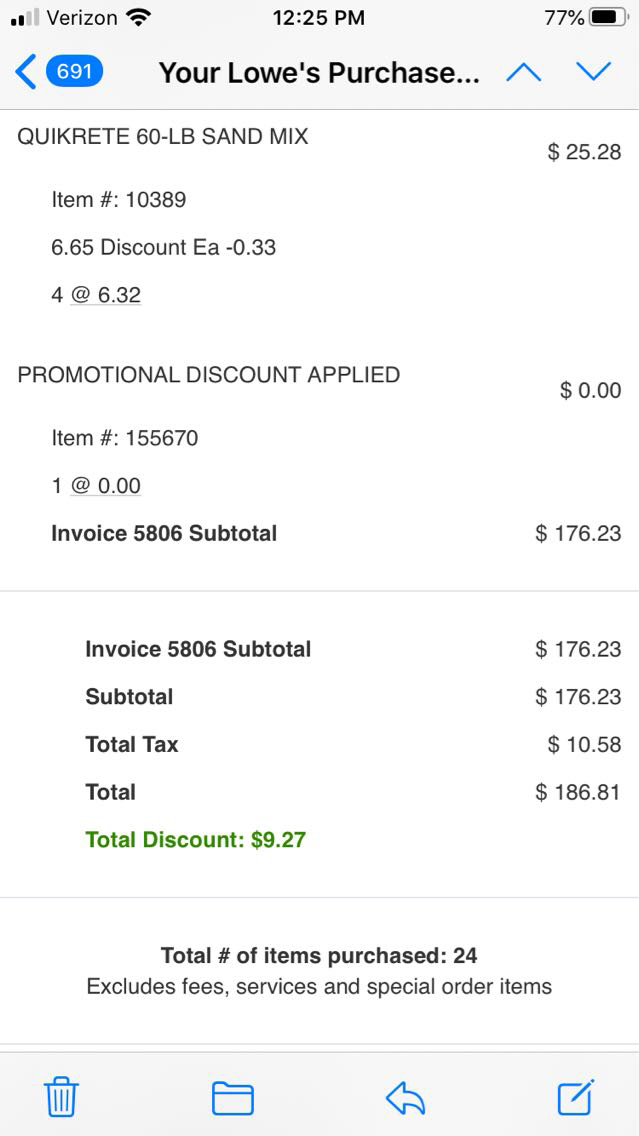The image size is (639, 1136).
Task: Select the PROMOTIONAL DISCOUNT APPLIED line
Action: click(x=209, y=375)
